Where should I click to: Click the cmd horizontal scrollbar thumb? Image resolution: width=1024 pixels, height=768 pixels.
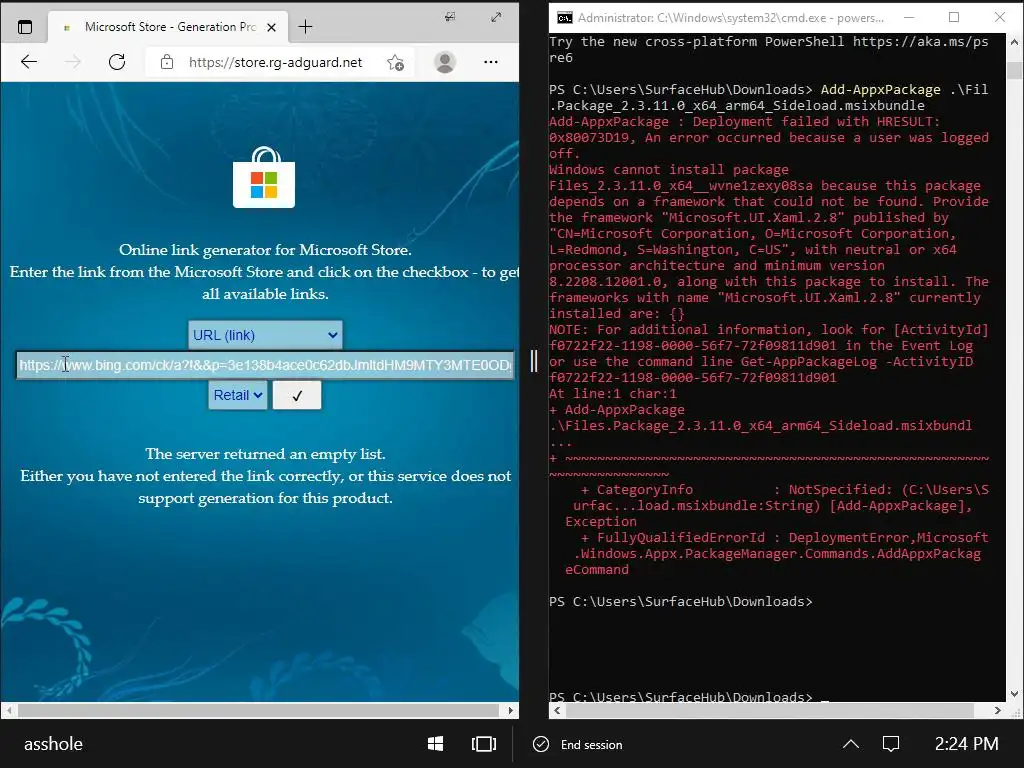coord(769,711)
